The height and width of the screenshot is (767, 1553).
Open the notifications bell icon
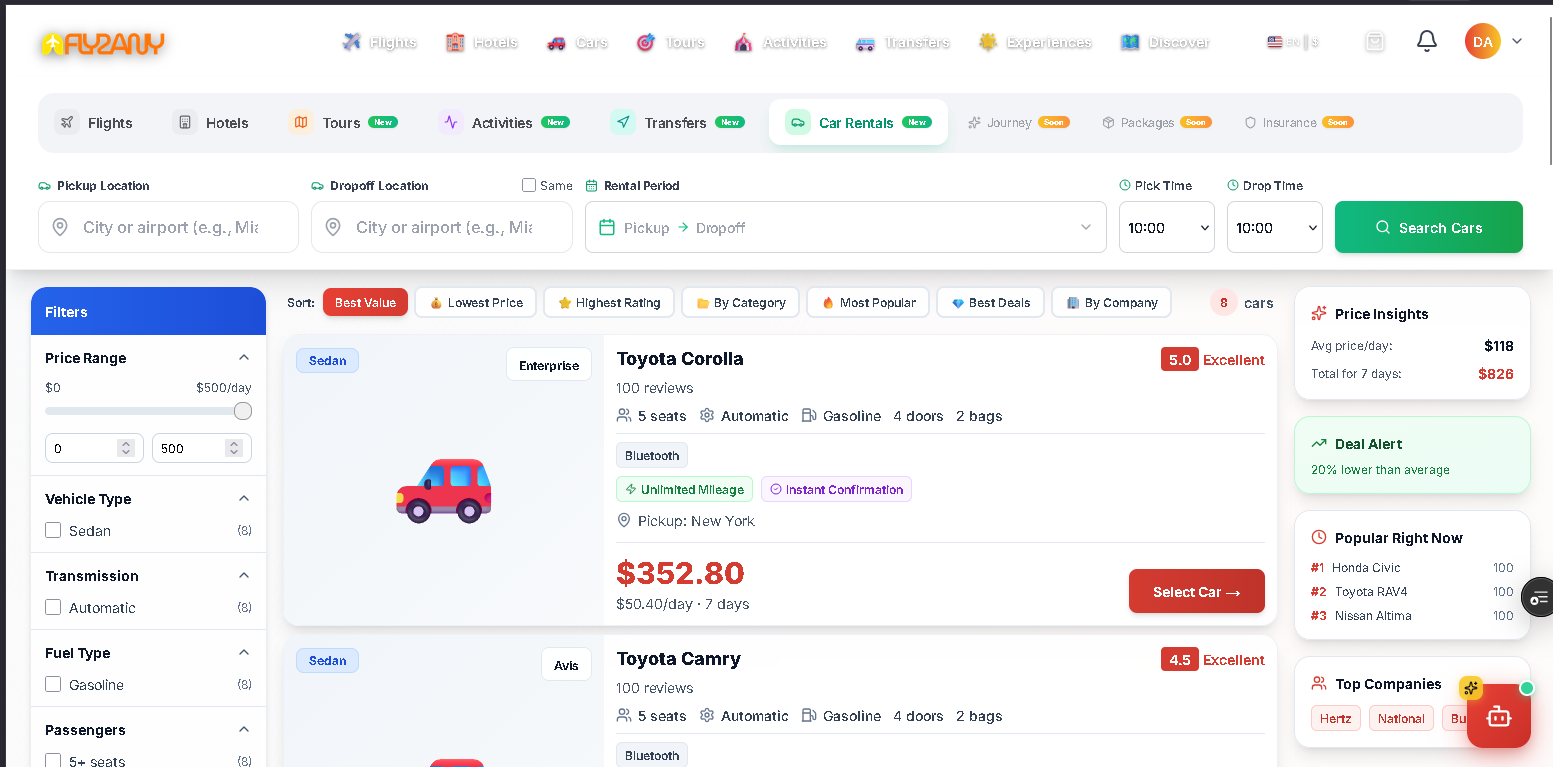[x=1426, y=40]
